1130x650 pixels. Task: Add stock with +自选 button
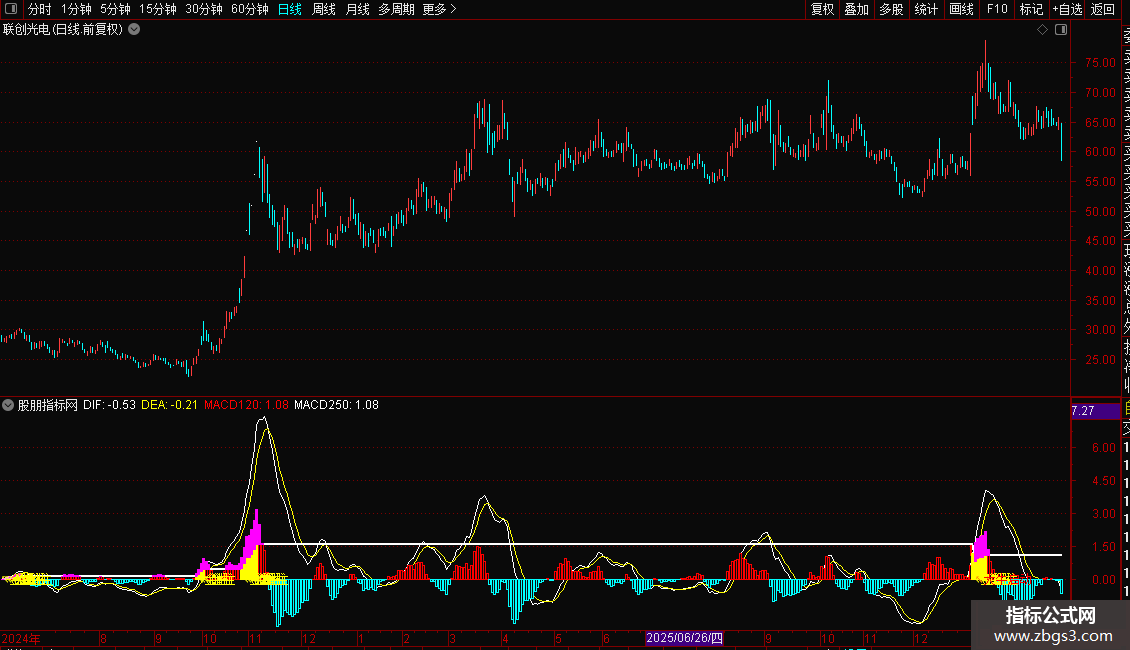pos(1067,9)
